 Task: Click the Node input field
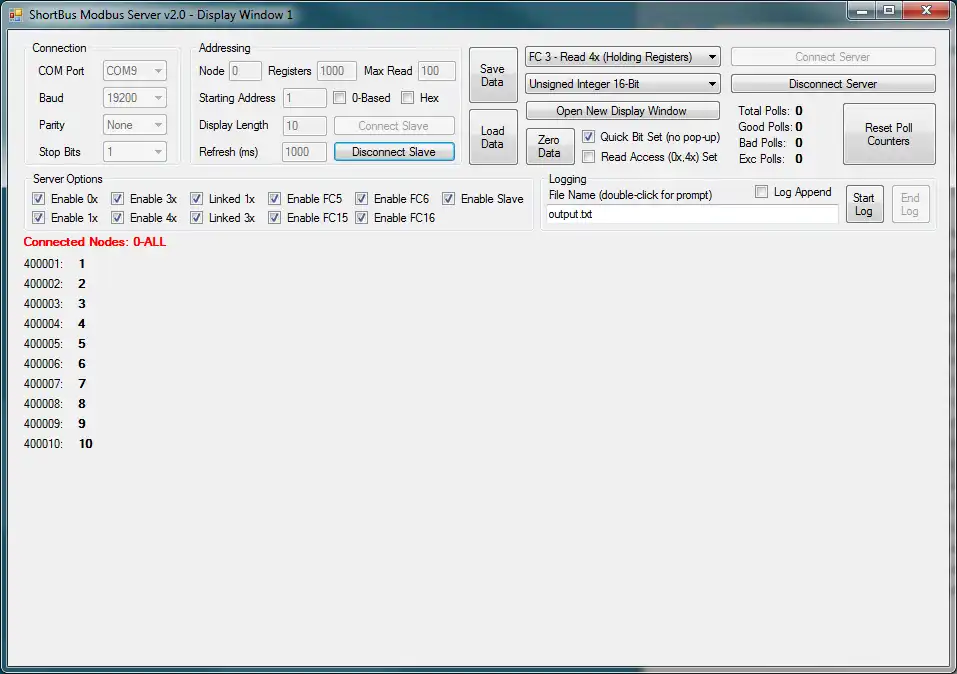point(245,71)
